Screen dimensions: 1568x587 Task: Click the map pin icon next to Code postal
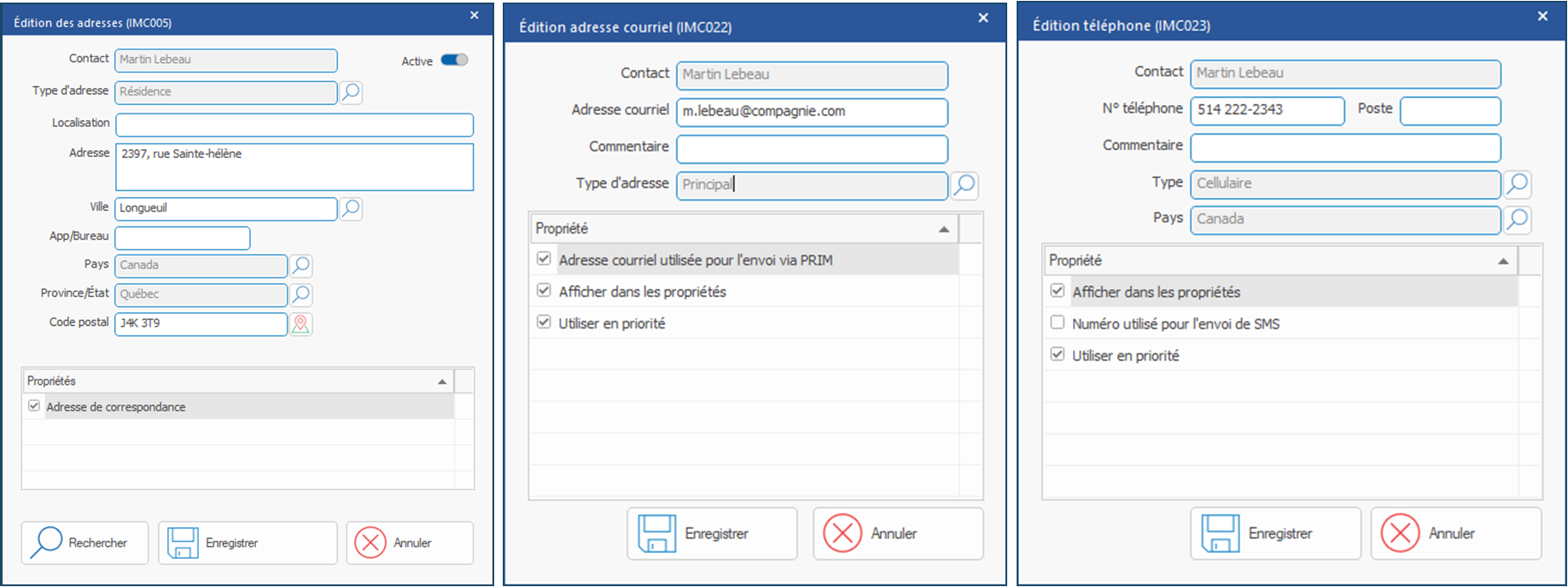[x=300, y=324]
